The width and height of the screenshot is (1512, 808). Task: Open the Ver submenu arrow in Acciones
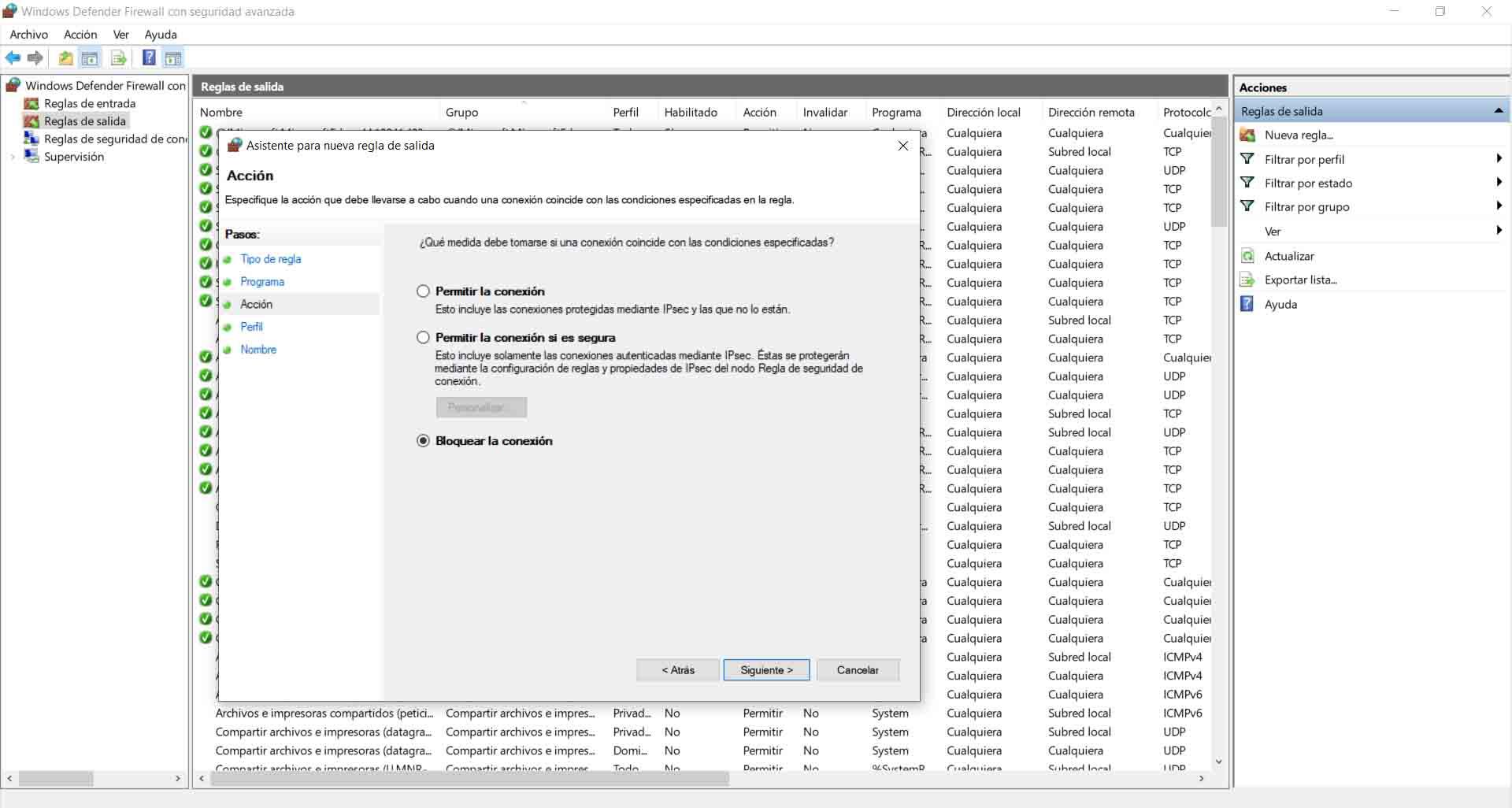pos(1499,231)
